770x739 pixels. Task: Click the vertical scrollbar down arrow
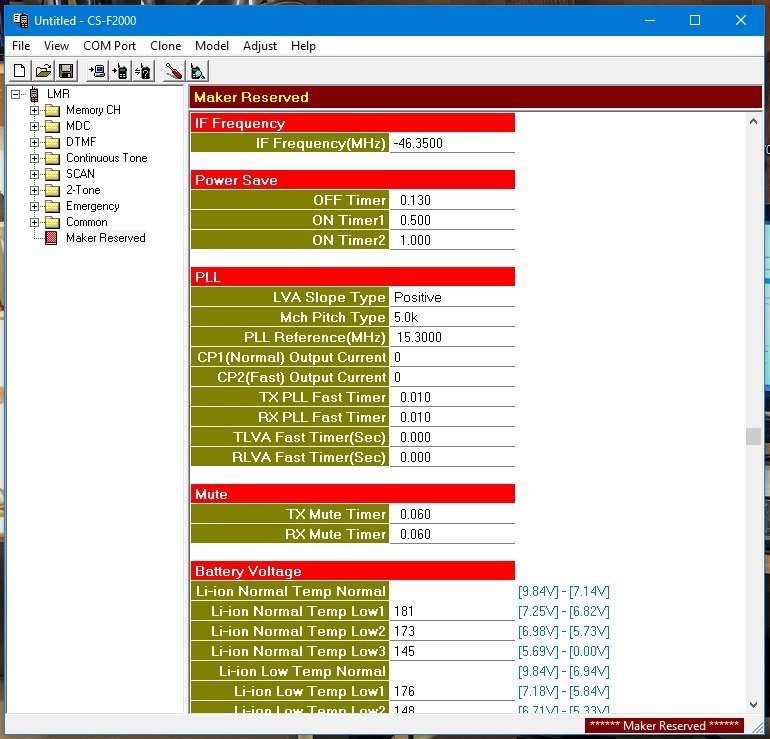tap(753, 705)
